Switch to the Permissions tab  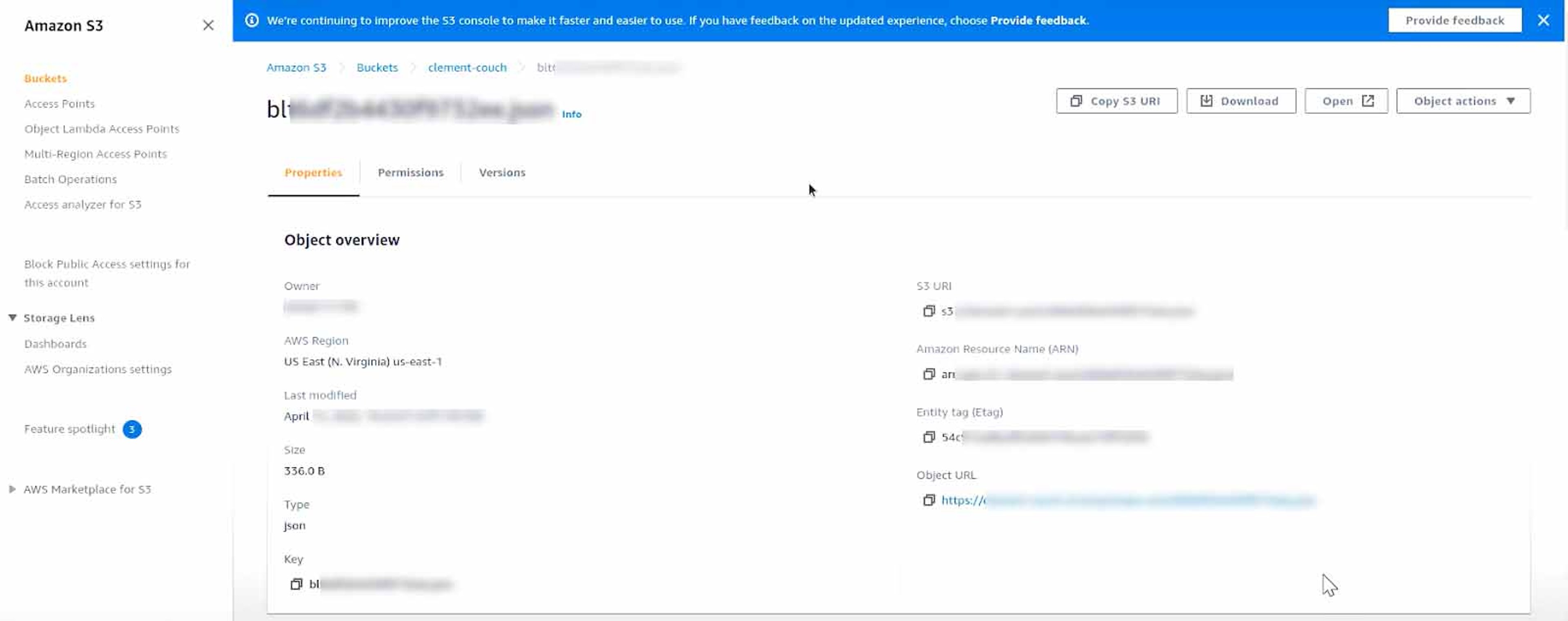pyautogui.click(x=410, y=172)
